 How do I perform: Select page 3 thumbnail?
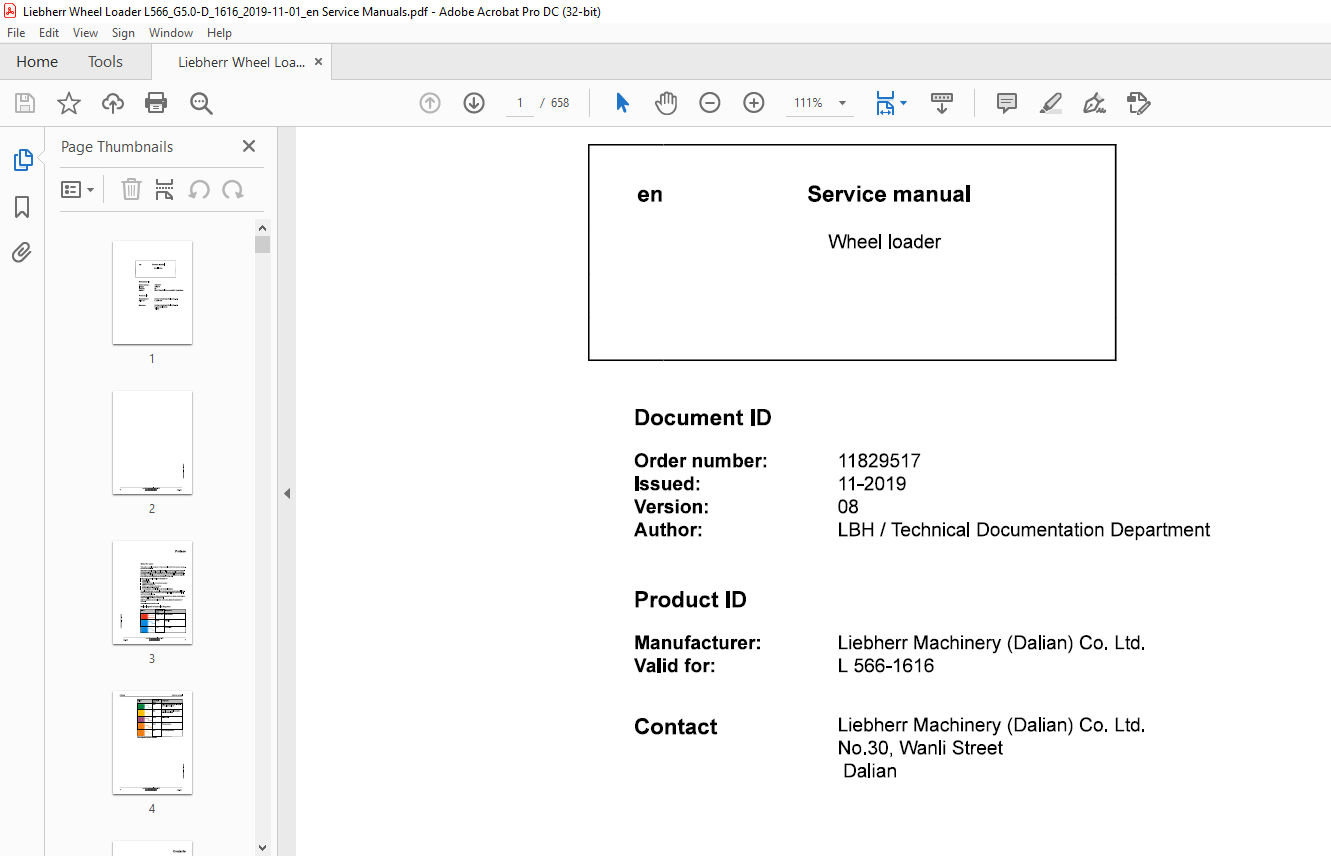pos(152,592)
